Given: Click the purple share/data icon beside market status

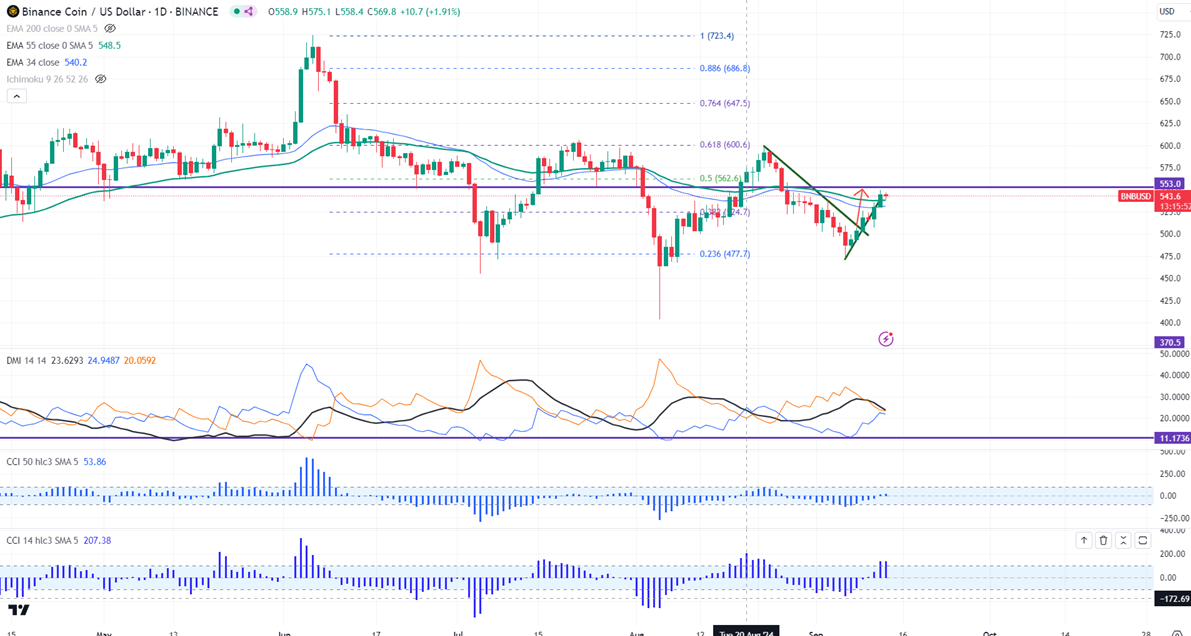Looking at the screenshot, I should point(248,11).
